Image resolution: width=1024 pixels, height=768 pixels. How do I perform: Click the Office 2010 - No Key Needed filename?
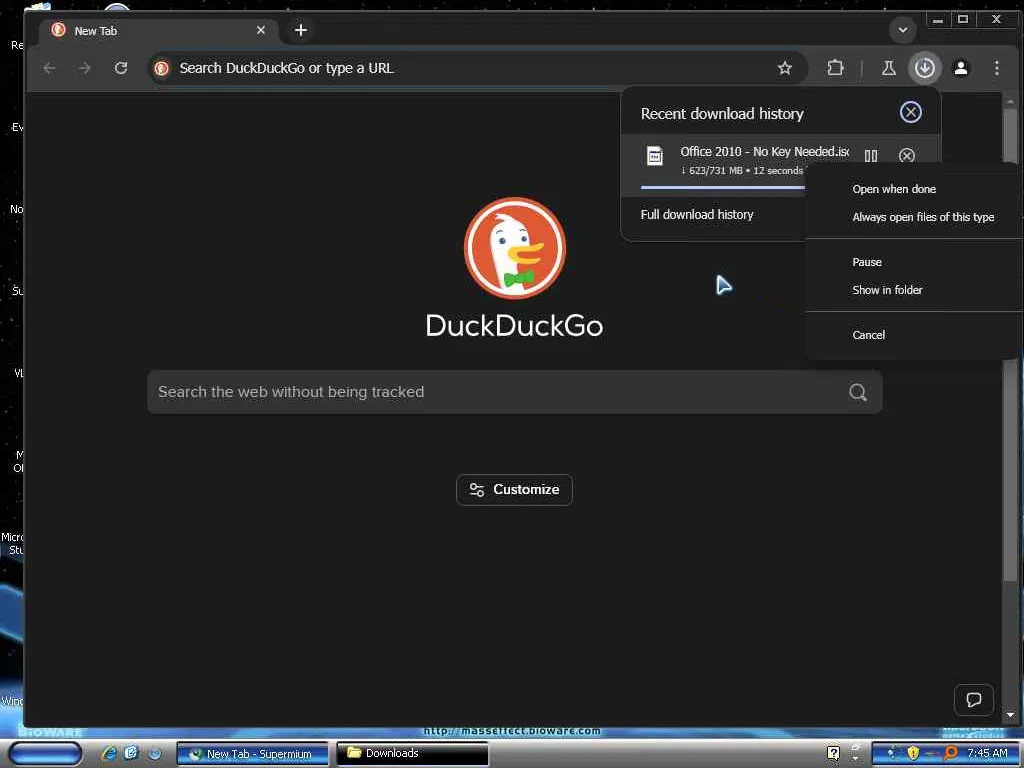(x=764, y=152)
